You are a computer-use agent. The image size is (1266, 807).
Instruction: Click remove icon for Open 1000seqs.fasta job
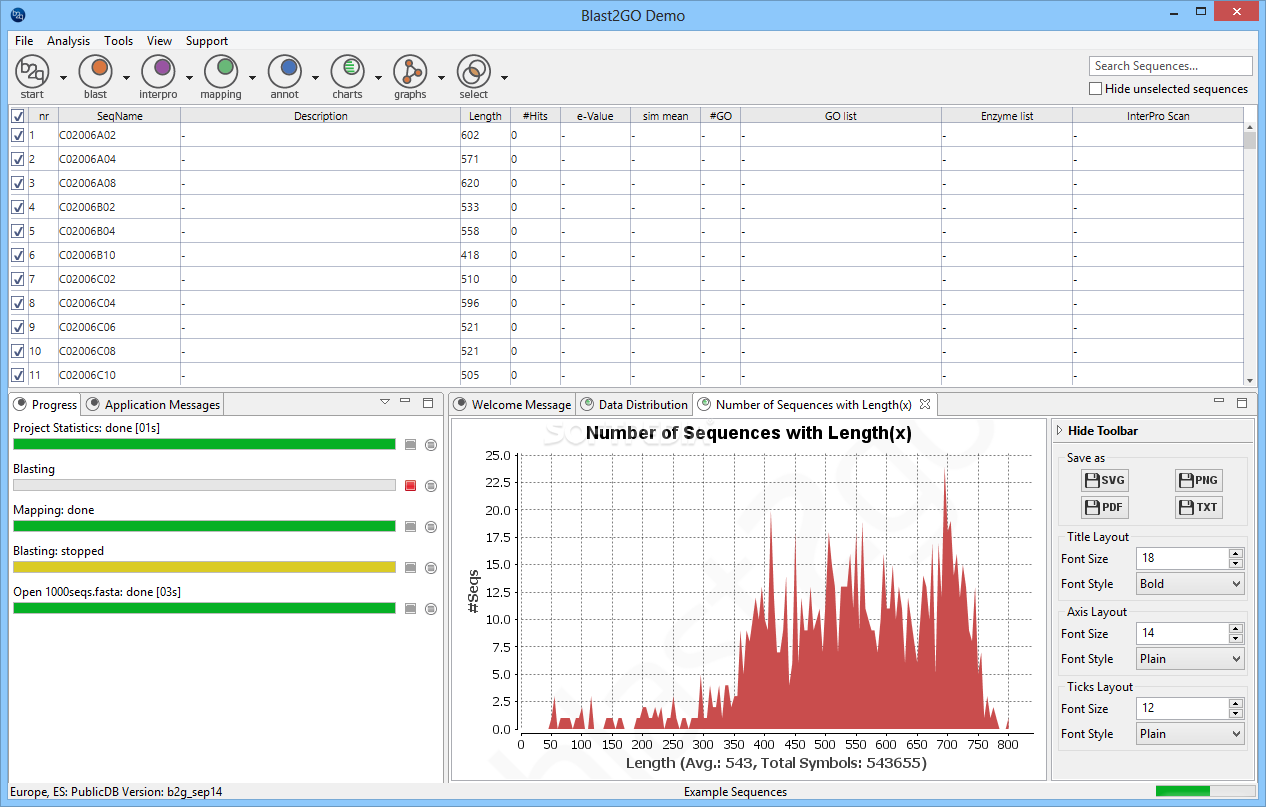[431, 609]
